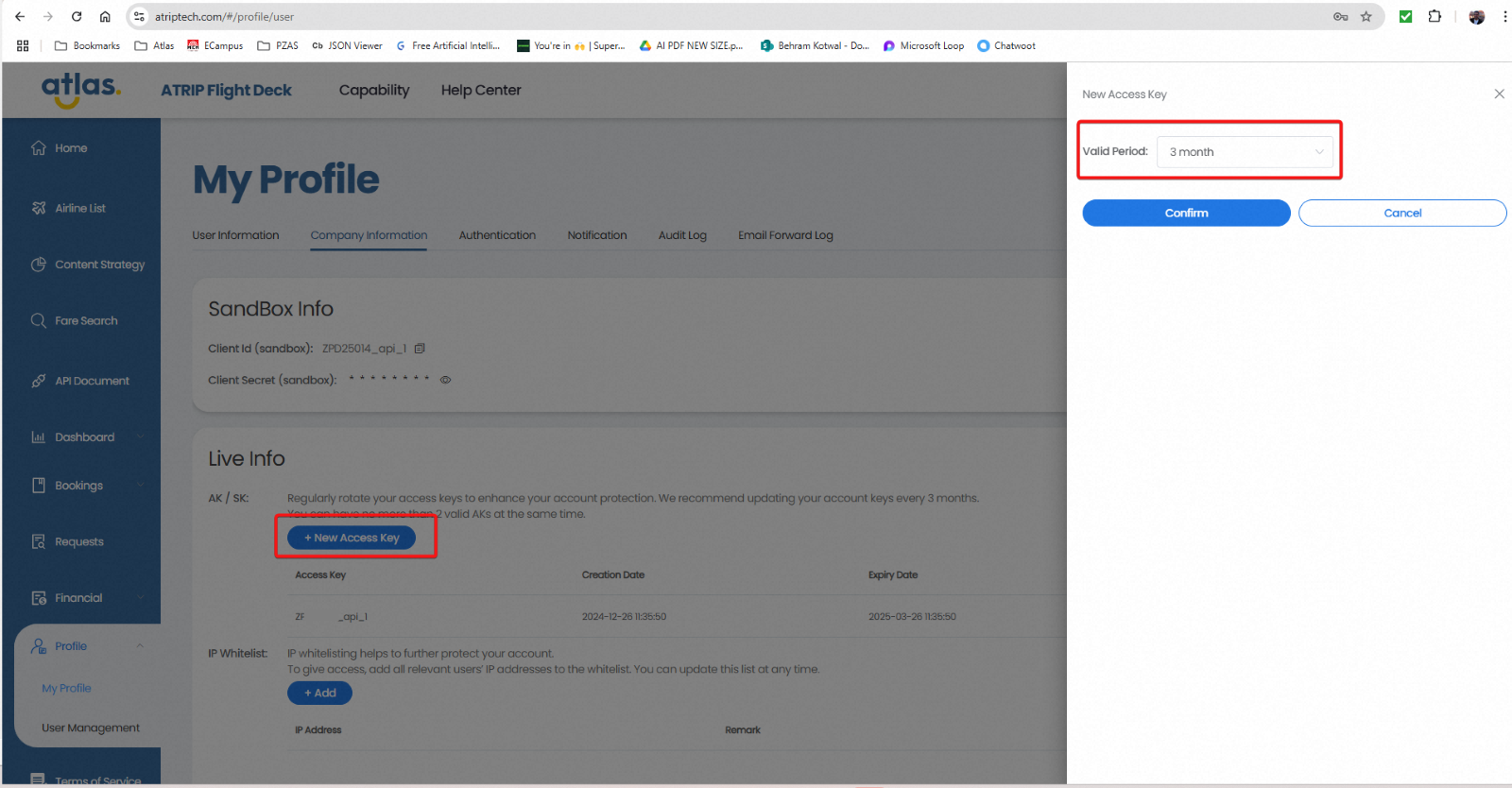
Task: Switch to the Authentication tab
Action: (497, 235)
